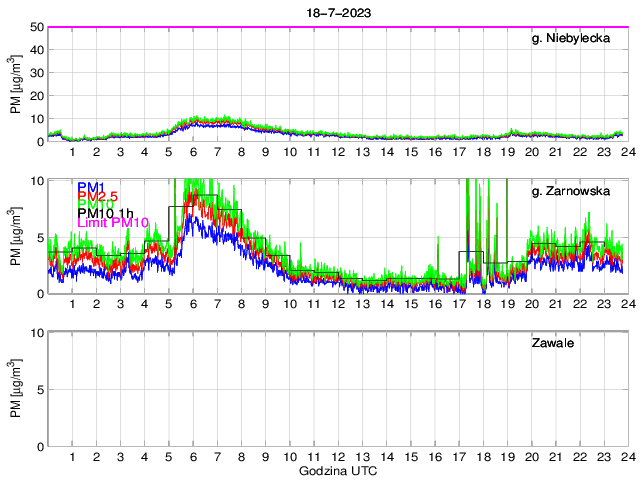Click the chart date title 18-7-2023
The height and width of the screenshot is (480, 640).
[337, 9]
